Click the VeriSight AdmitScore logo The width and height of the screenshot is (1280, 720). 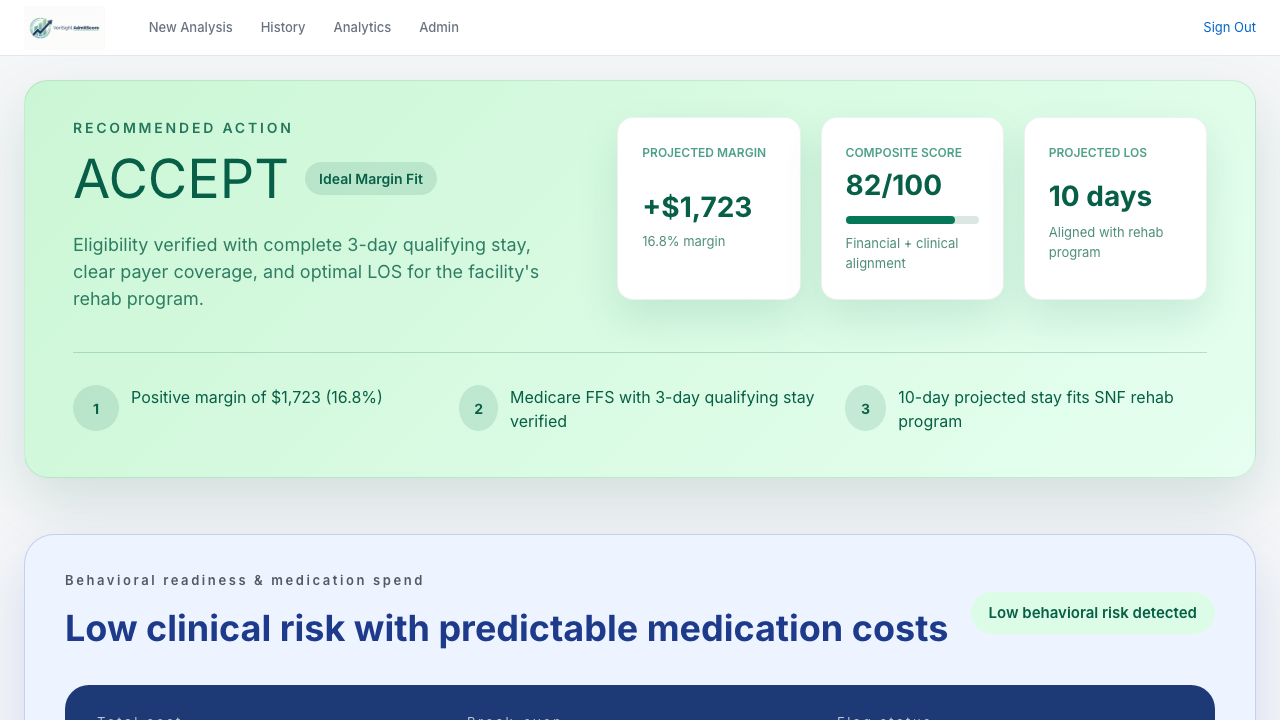pyautogui.click(x=64, y=27)
